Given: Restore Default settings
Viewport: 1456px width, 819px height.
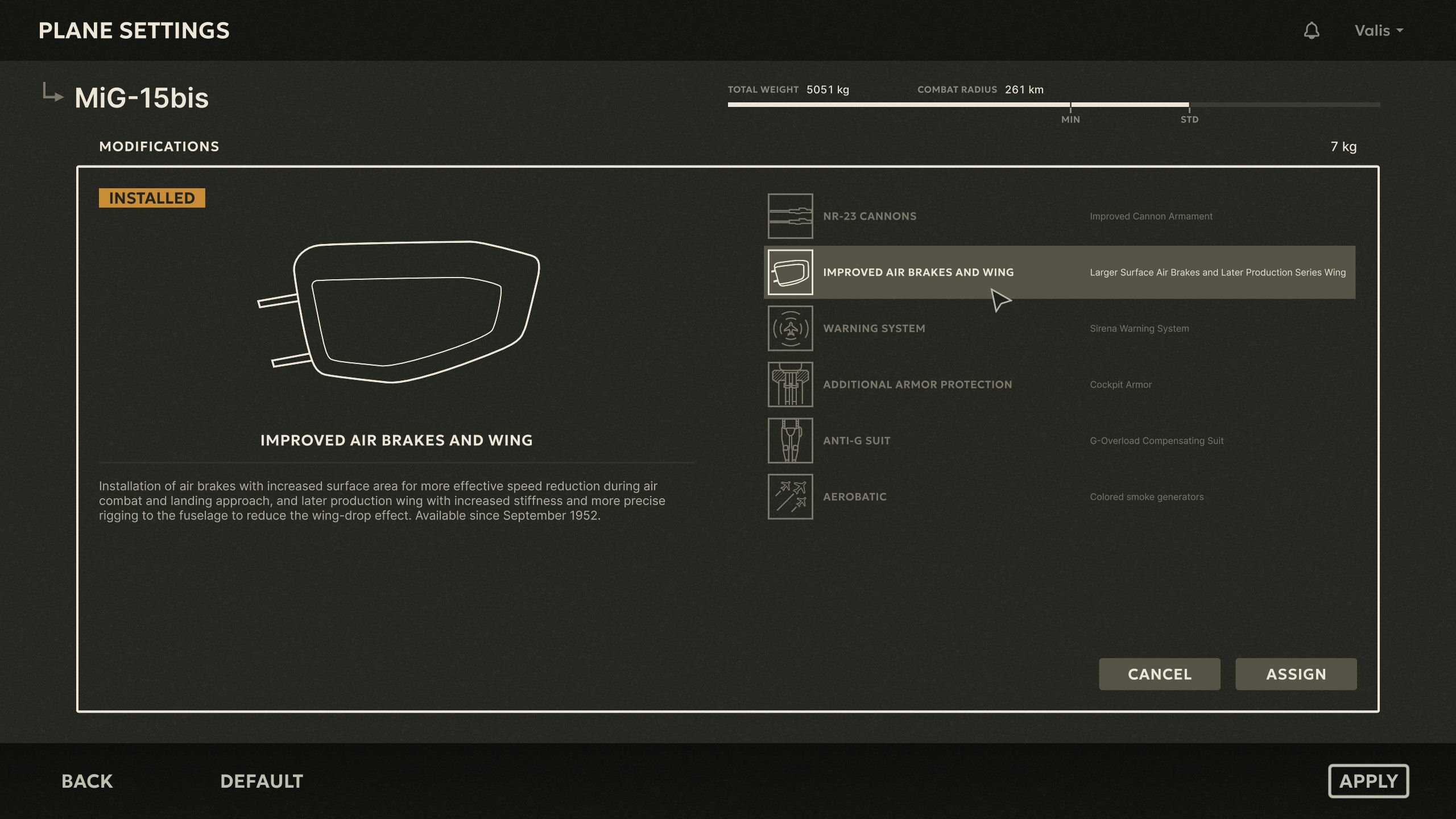Looking at the screenshot, I should click(262, 781).
